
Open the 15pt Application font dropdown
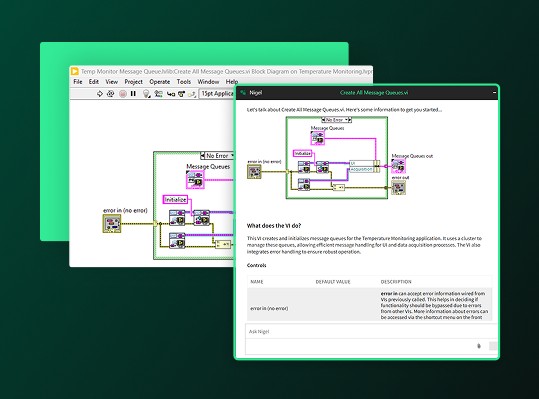click(217, 93)
